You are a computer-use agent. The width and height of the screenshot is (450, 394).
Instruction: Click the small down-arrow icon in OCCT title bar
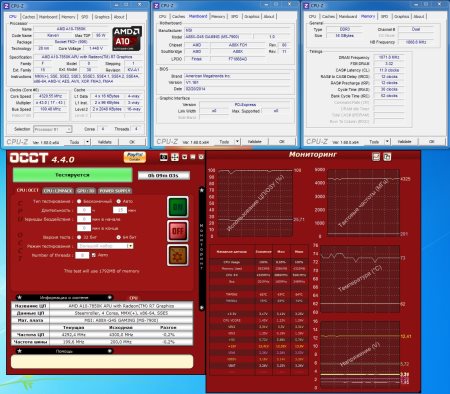point(184,157)
